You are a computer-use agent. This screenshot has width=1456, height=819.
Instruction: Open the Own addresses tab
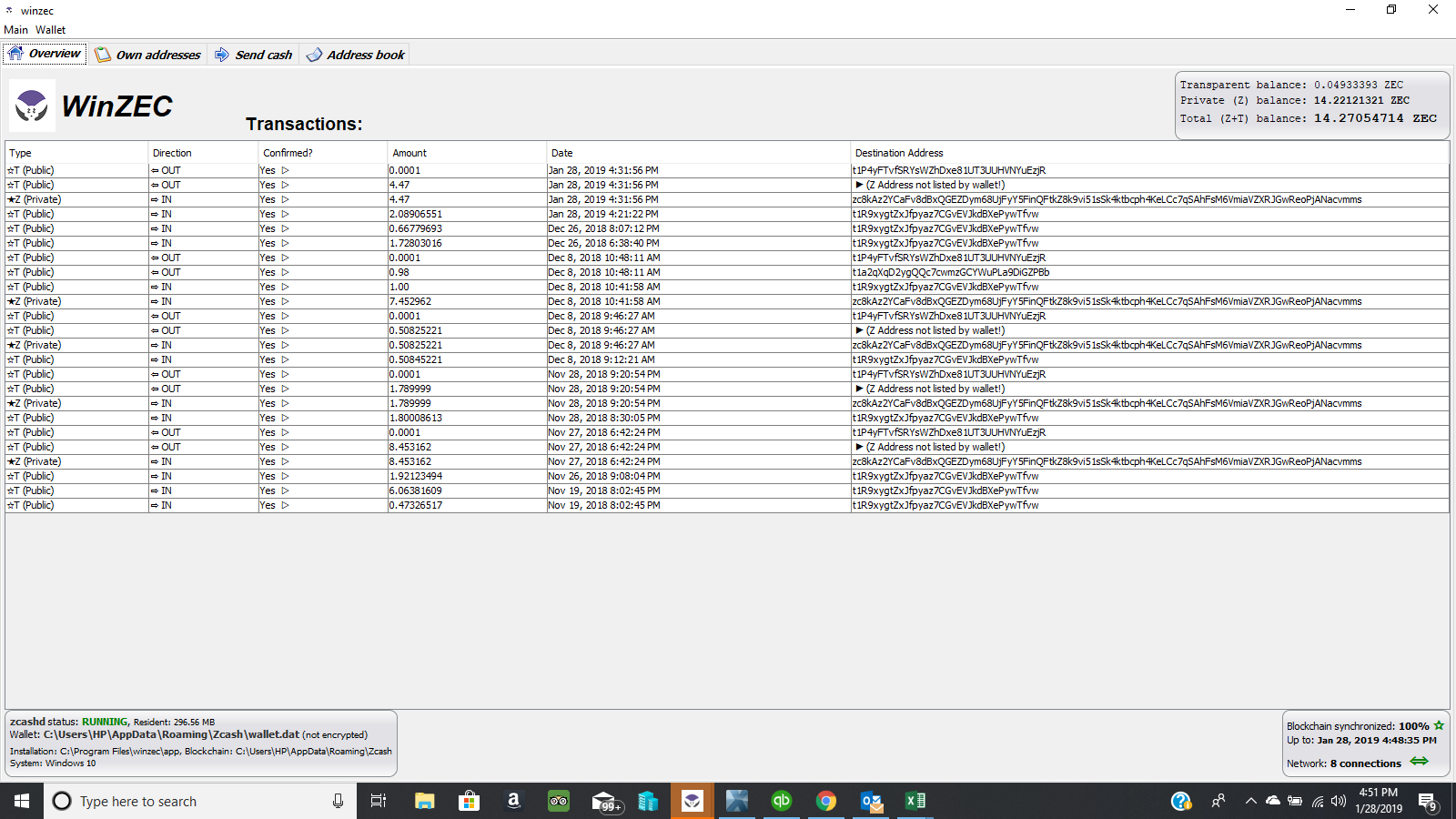[148, 55]
